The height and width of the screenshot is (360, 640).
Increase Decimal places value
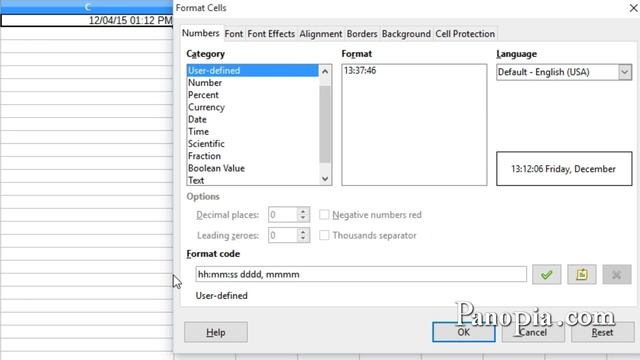tap(303, 211)
